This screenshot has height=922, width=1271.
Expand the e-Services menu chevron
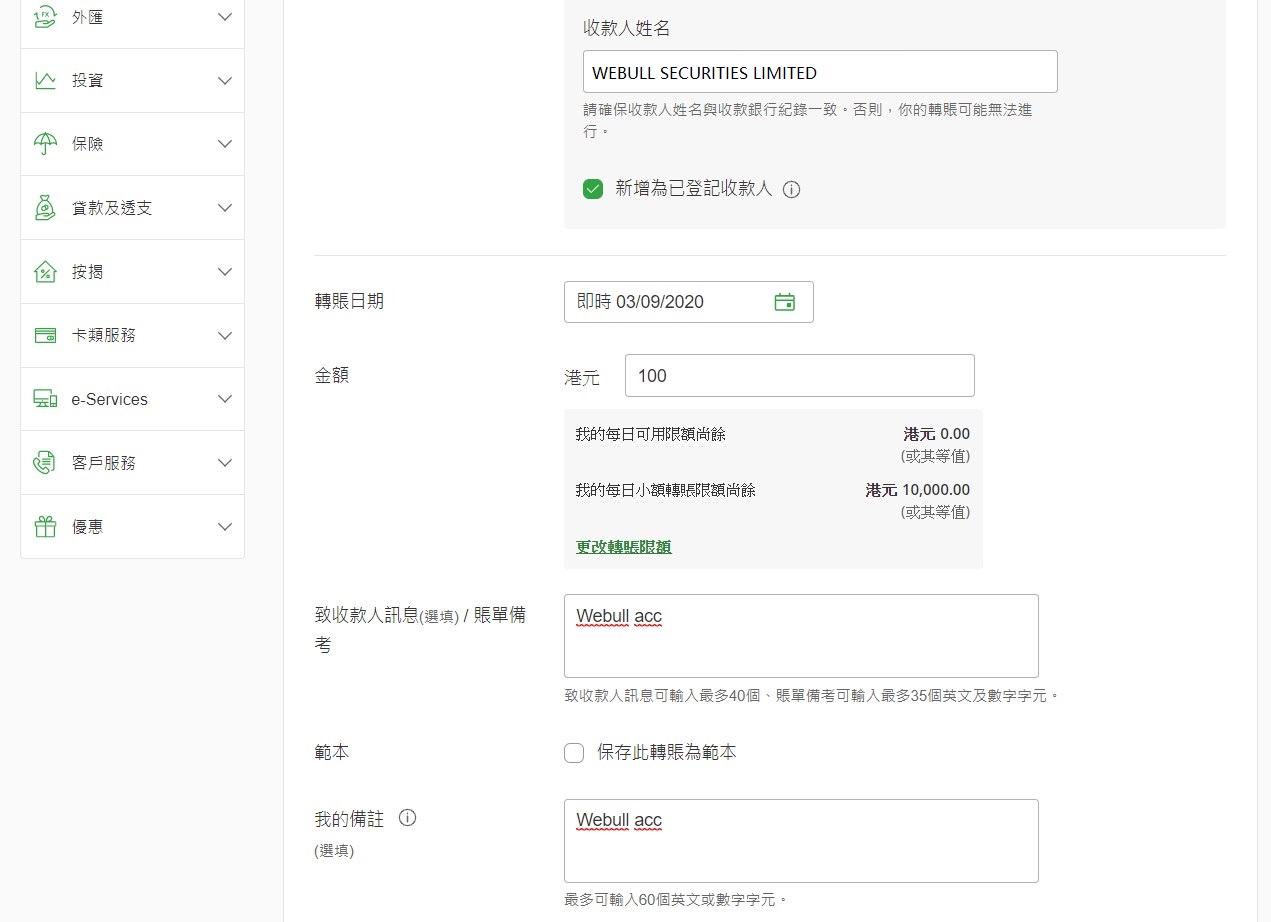point(225,399)
